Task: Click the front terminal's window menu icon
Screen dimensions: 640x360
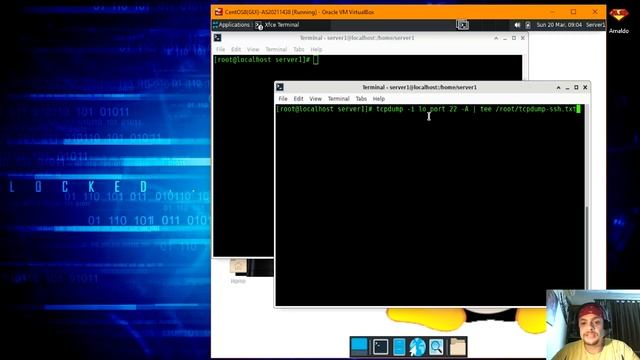Action: (280, 87)
